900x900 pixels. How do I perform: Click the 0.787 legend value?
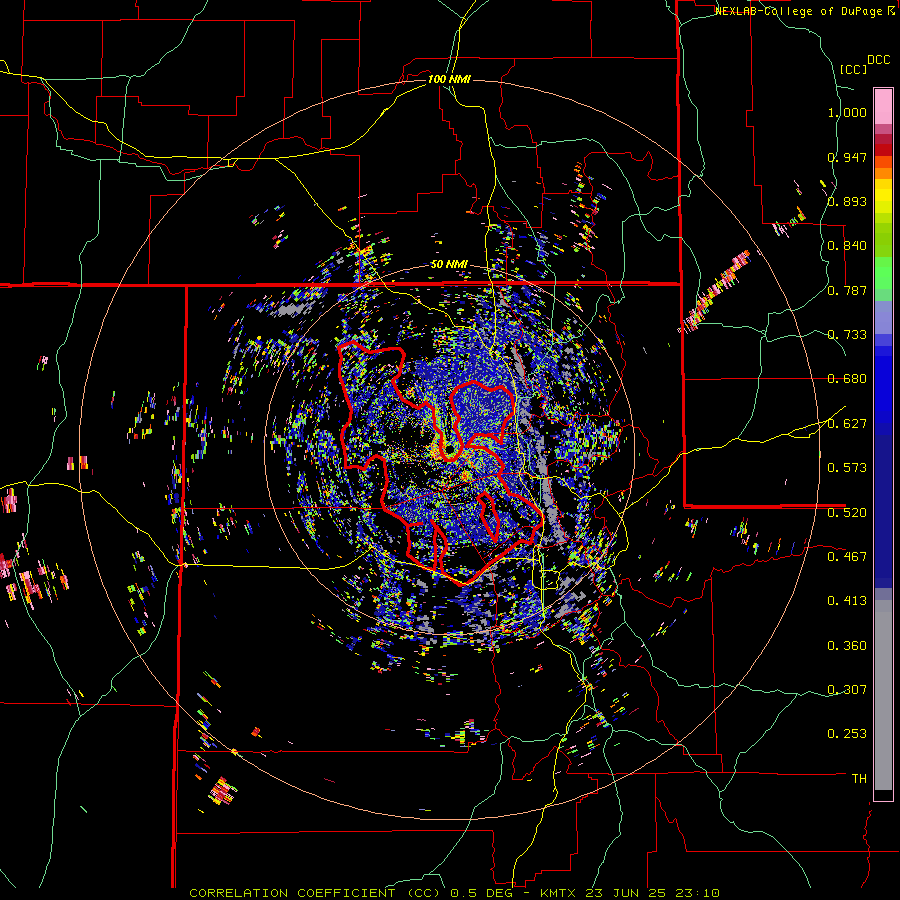coord(847,290)
